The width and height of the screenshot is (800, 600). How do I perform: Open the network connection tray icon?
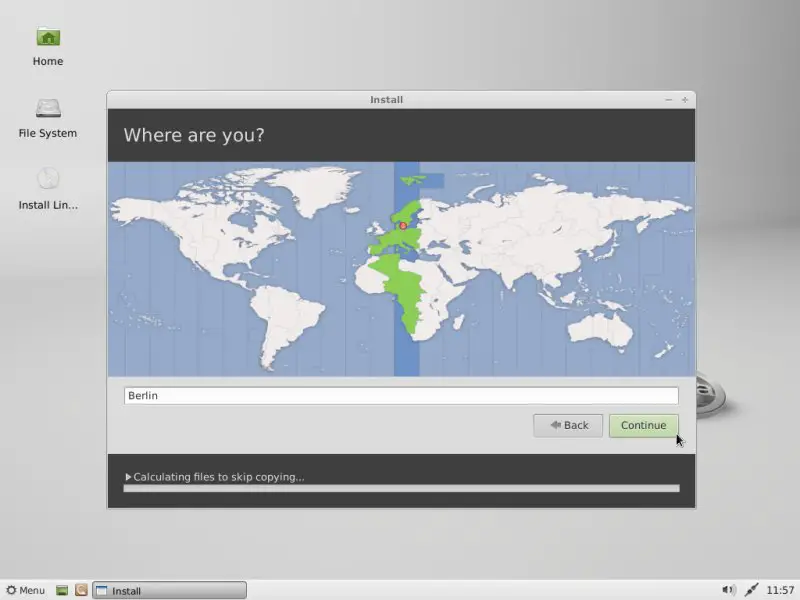[x=751, y=590]
